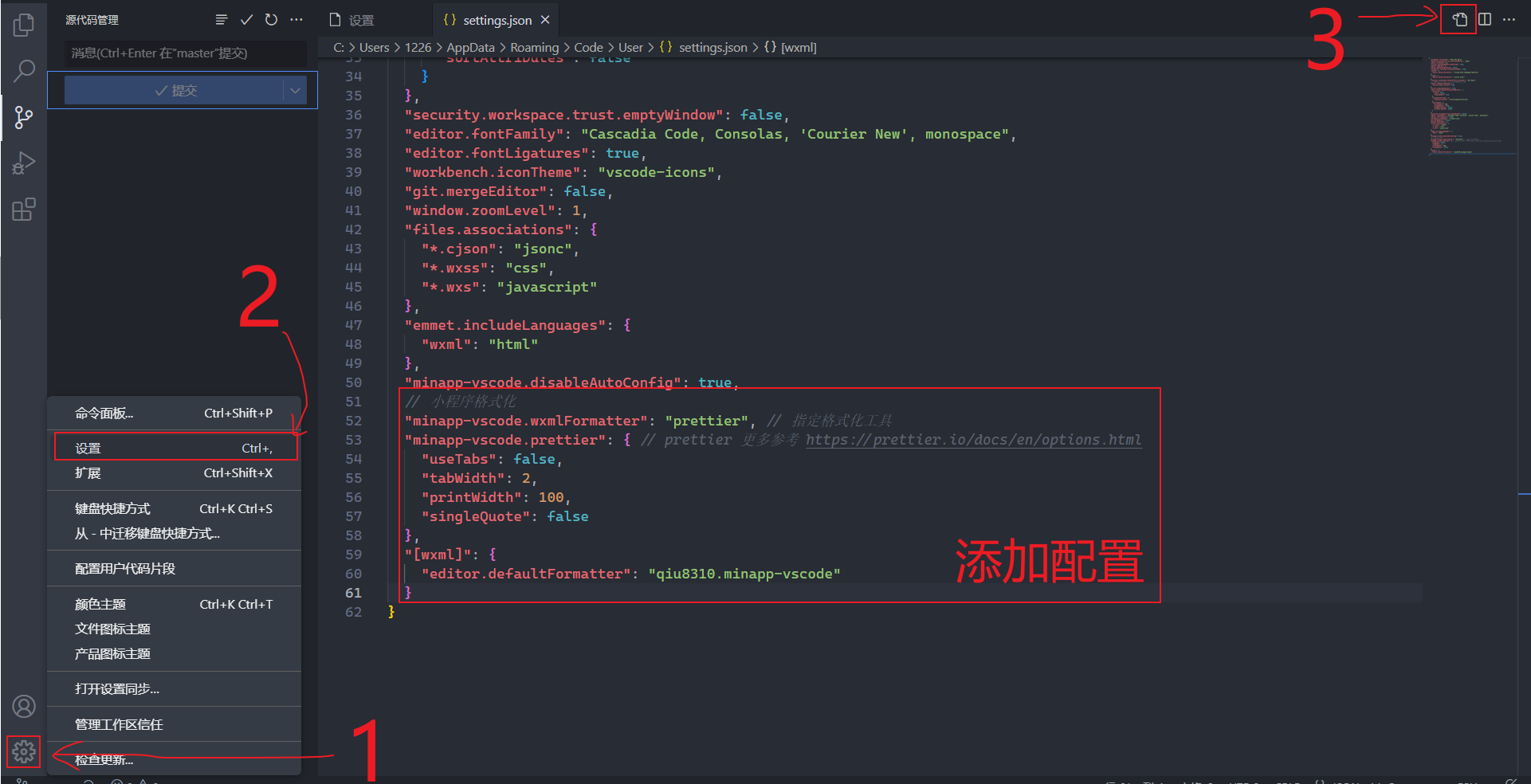This screenshot has height=784, width=1531.
Task: Open the Manage gear icon
Action: [24, 751]
